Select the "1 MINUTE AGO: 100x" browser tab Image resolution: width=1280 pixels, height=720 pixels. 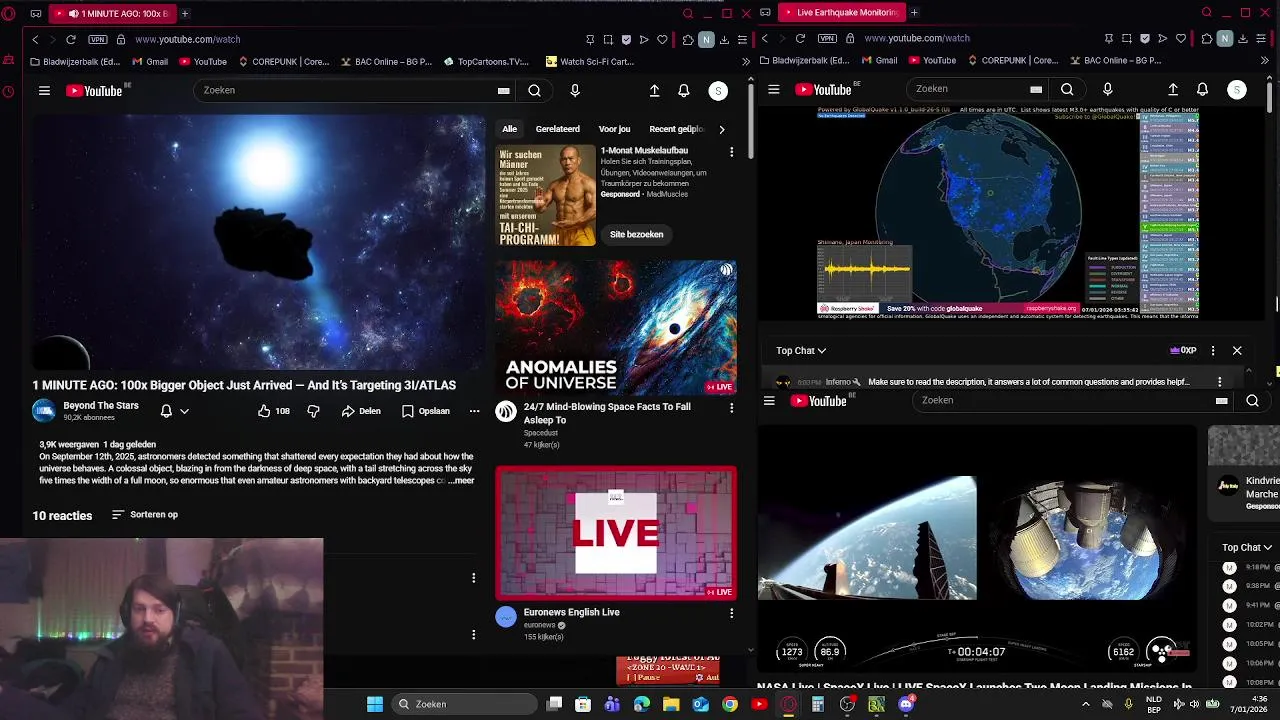[112, 14]
